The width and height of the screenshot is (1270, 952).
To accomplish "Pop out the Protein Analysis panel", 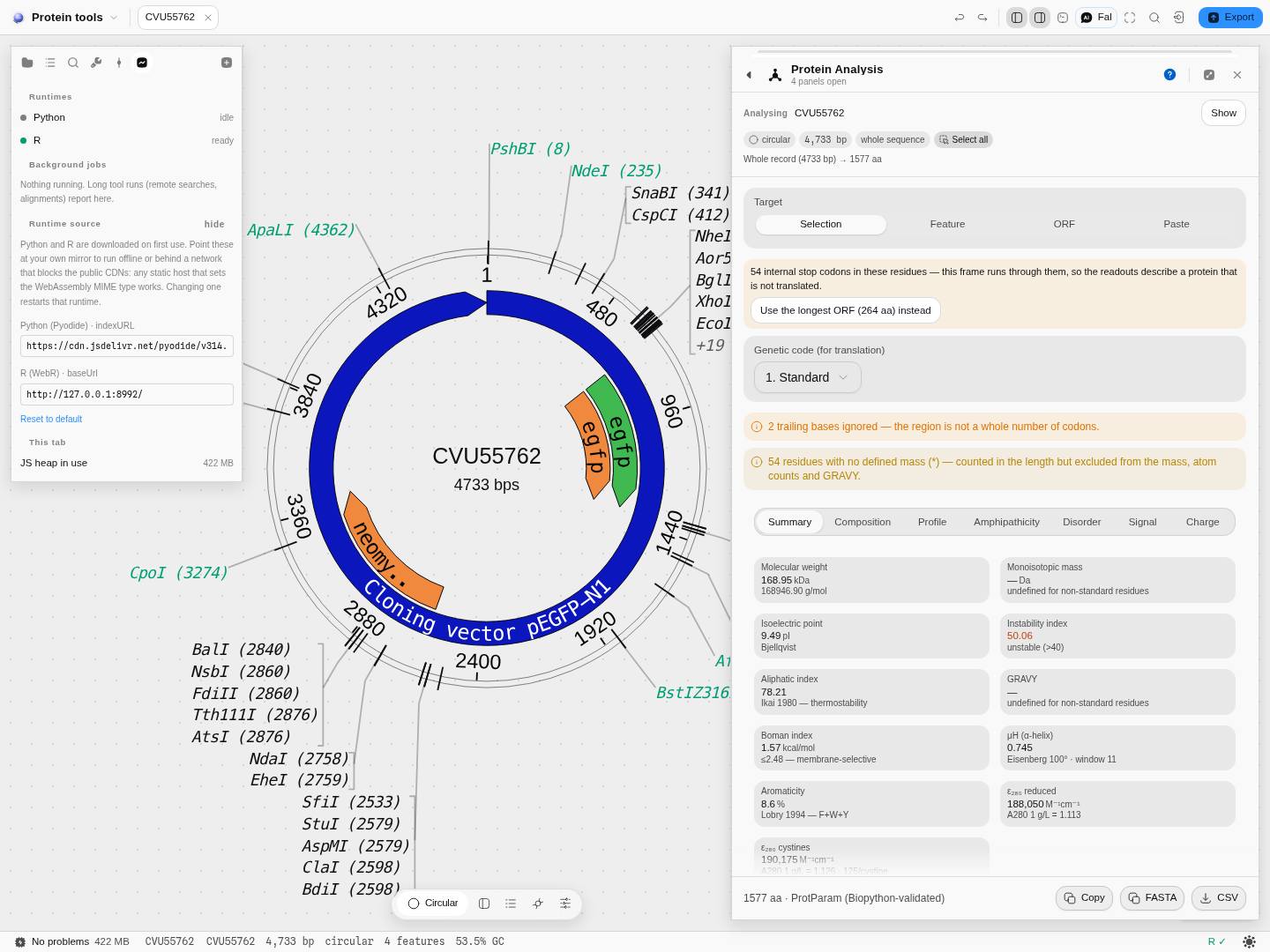I will (x=1209, y=75).
